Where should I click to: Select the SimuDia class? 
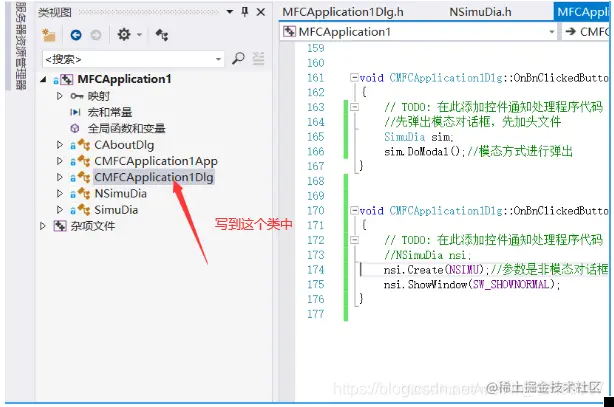116,210
